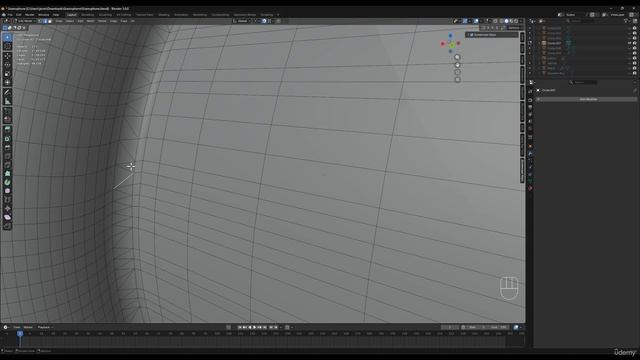Screen dimensions: 640x360
Task: Jump to timeline start frame button
Action: [x=240, y=327]
